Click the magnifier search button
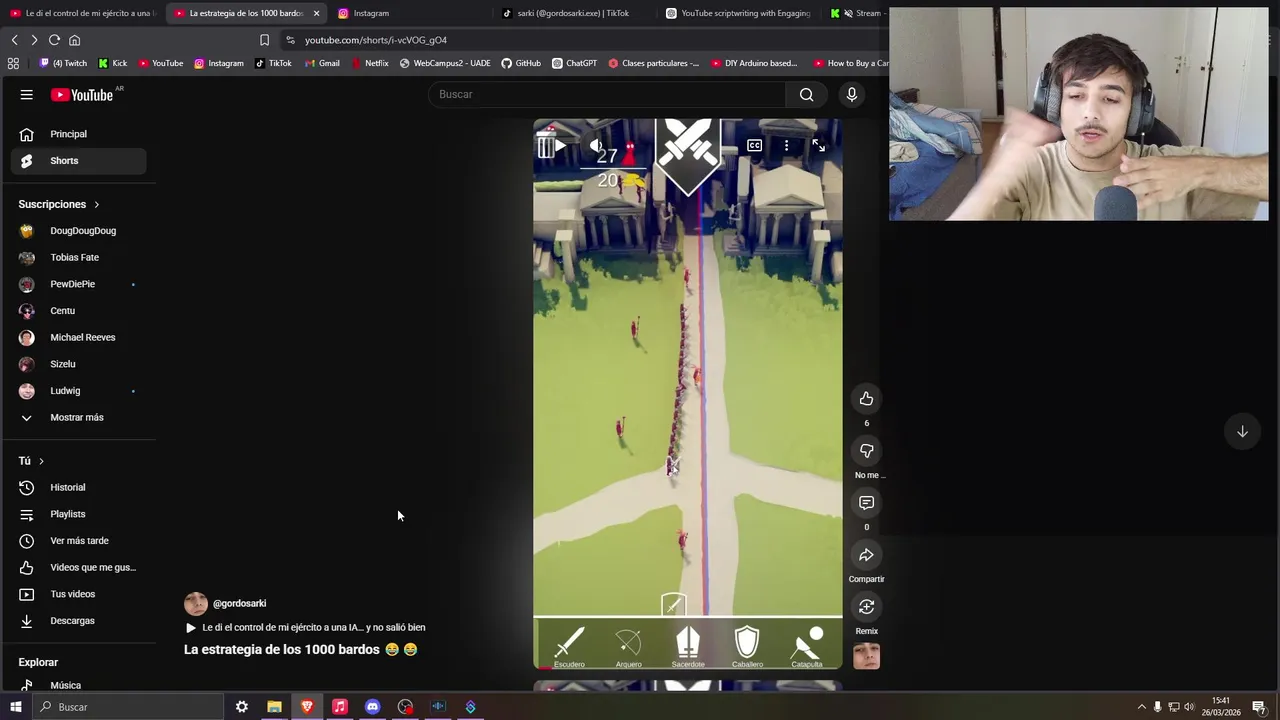Image resolution: width=1280 pixels, height=720 pixels. click(806, 94)
